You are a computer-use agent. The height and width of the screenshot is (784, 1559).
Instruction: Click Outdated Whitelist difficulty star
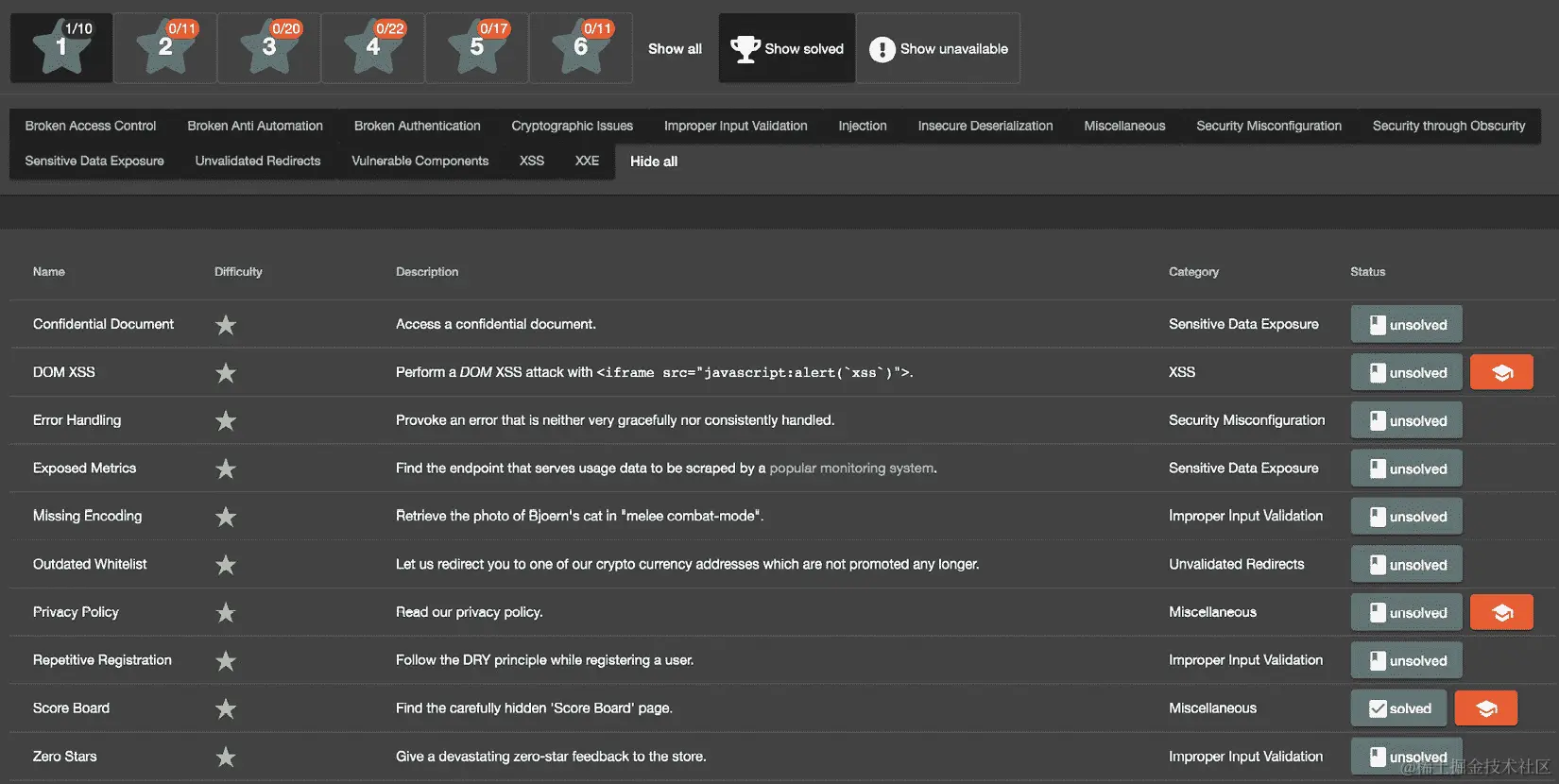(x=225, y=565)
